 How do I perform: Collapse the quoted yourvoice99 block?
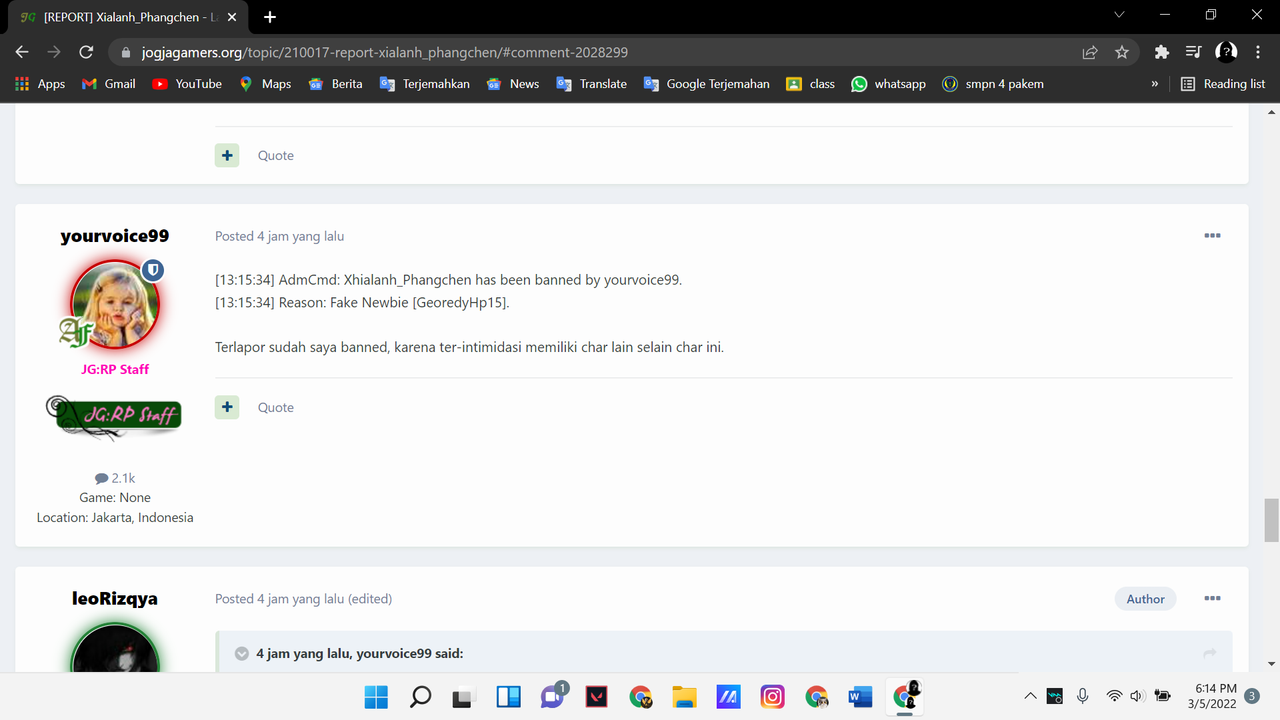[x=241, y=654]
